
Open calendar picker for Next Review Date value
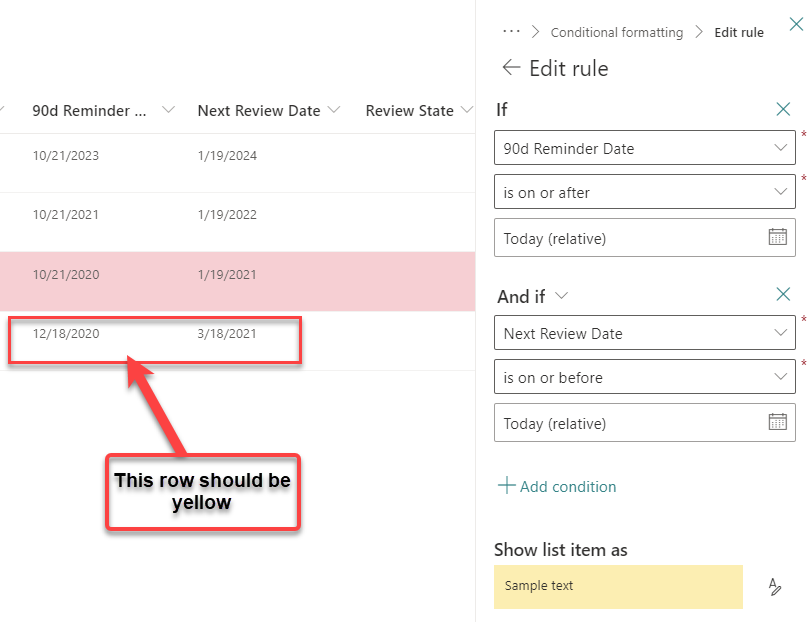point(777,422)
